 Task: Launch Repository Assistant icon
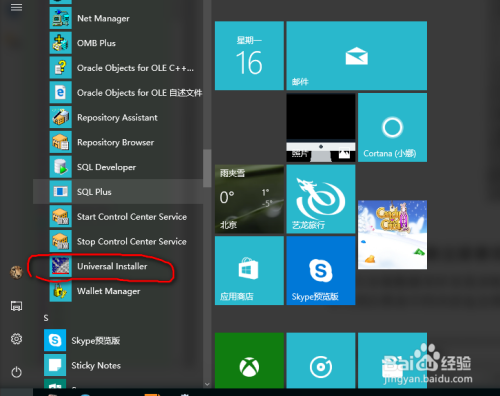click(61, 117)
